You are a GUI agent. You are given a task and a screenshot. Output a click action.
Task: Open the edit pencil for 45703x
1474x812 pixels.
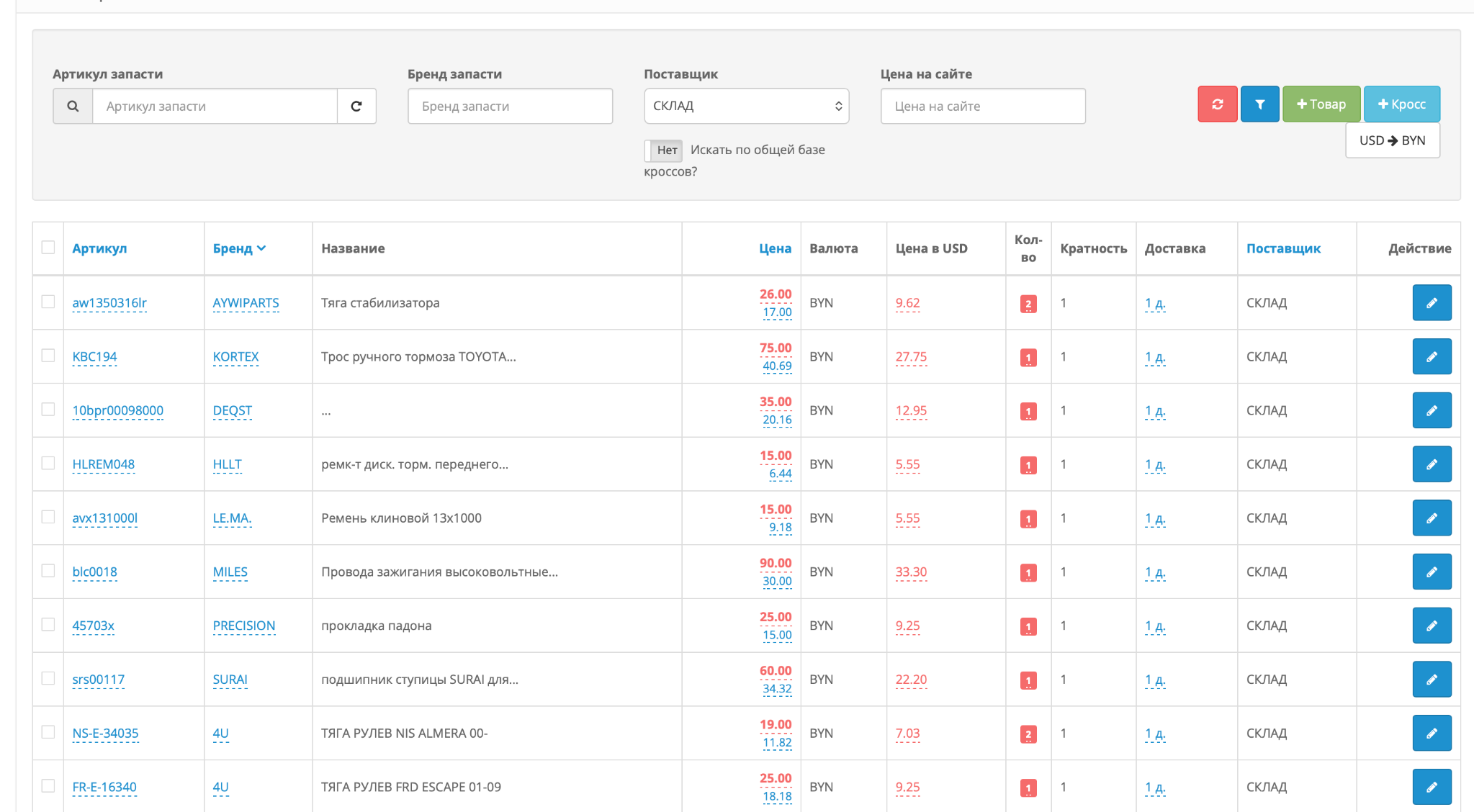1432,626
